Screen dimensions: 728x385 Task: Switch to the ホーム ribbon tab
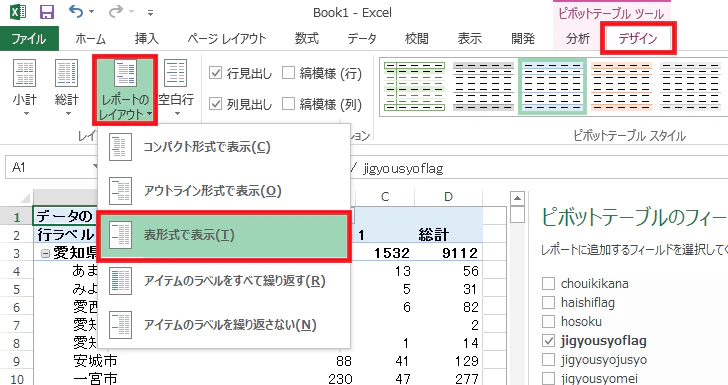pos(91,39)
